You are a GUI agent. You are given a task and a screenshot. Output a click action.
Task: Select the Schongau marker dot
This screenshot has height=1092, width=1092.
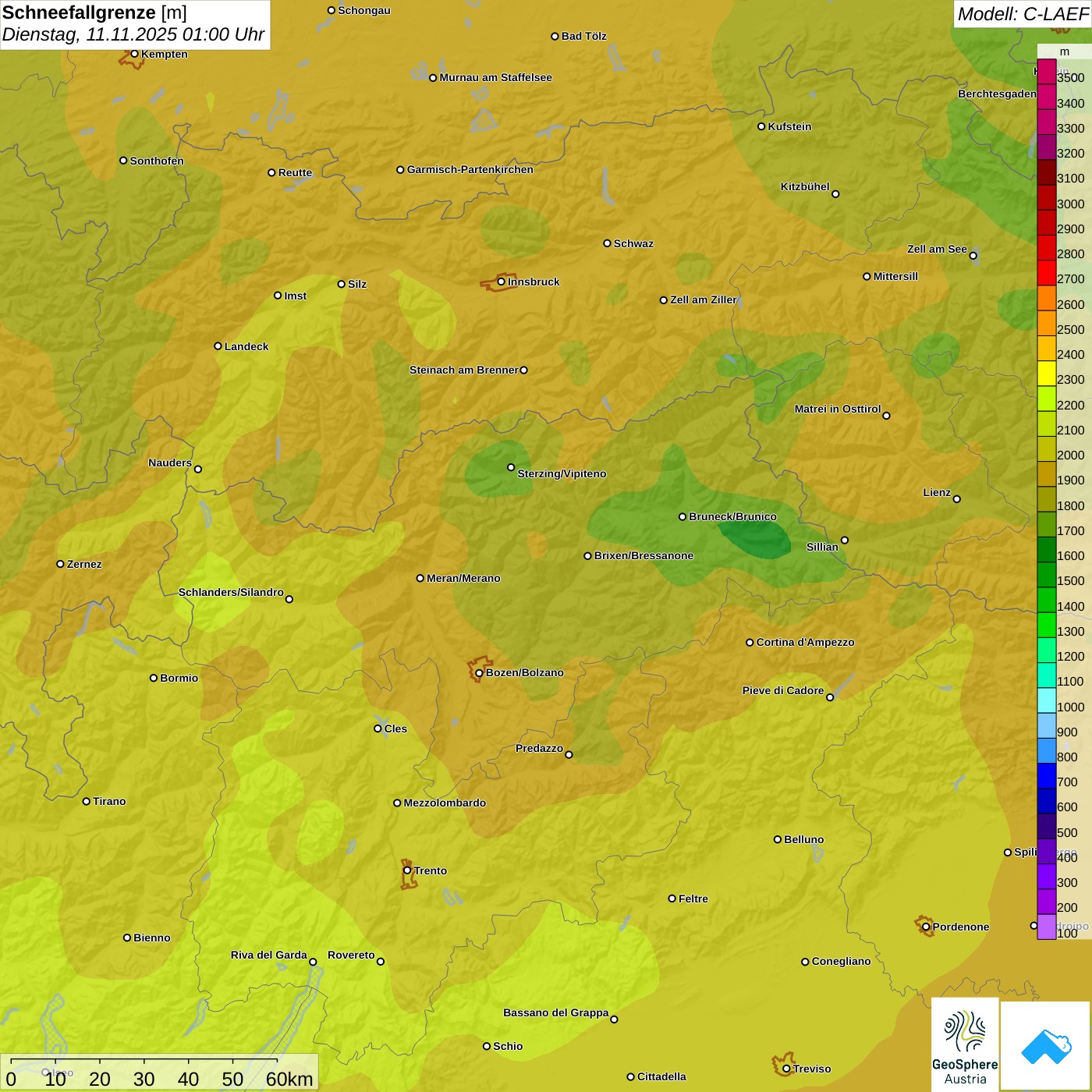click(331, 10)
